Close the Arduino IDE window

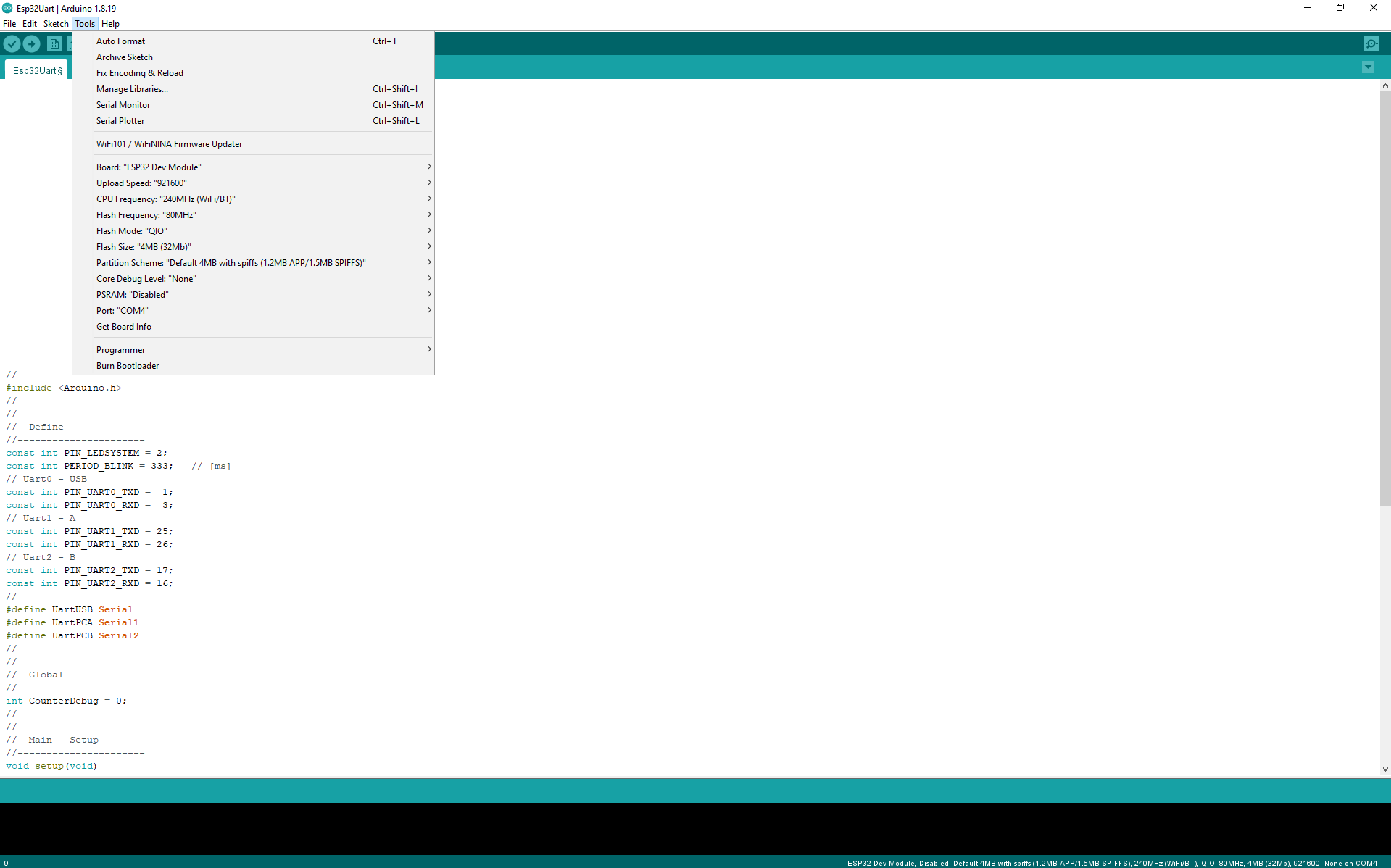coord(1374,8)
